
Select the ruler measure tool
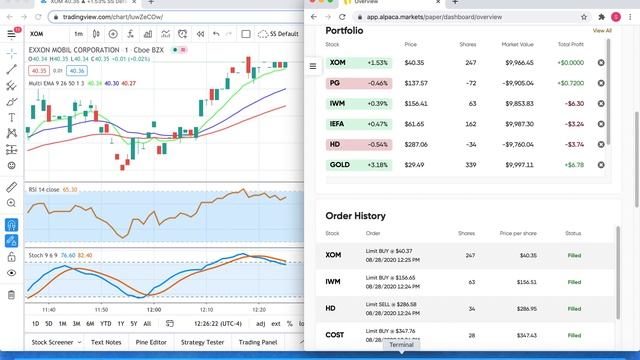click(x=11, y=187)
